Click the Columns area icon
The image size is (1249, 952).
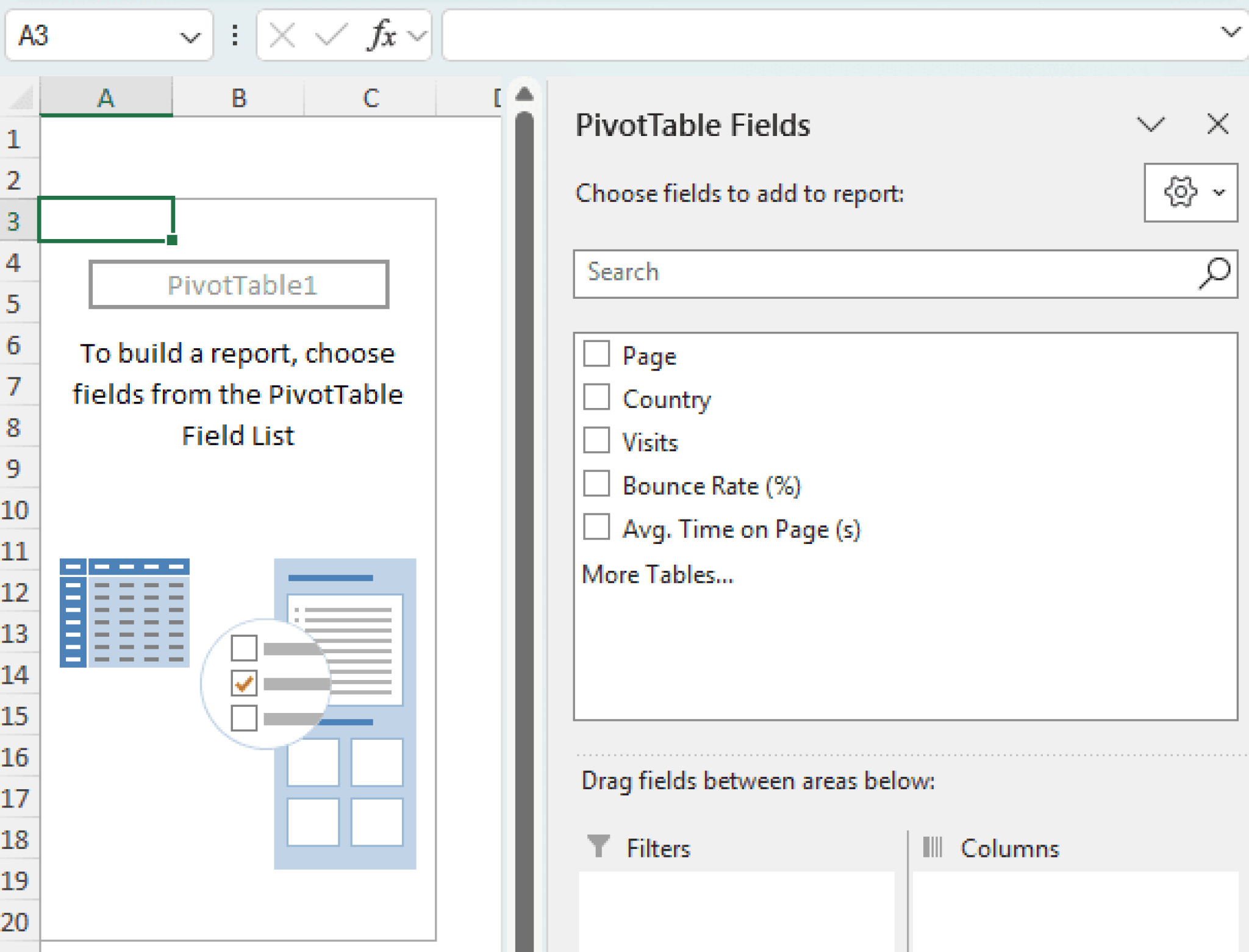point(933,846)
